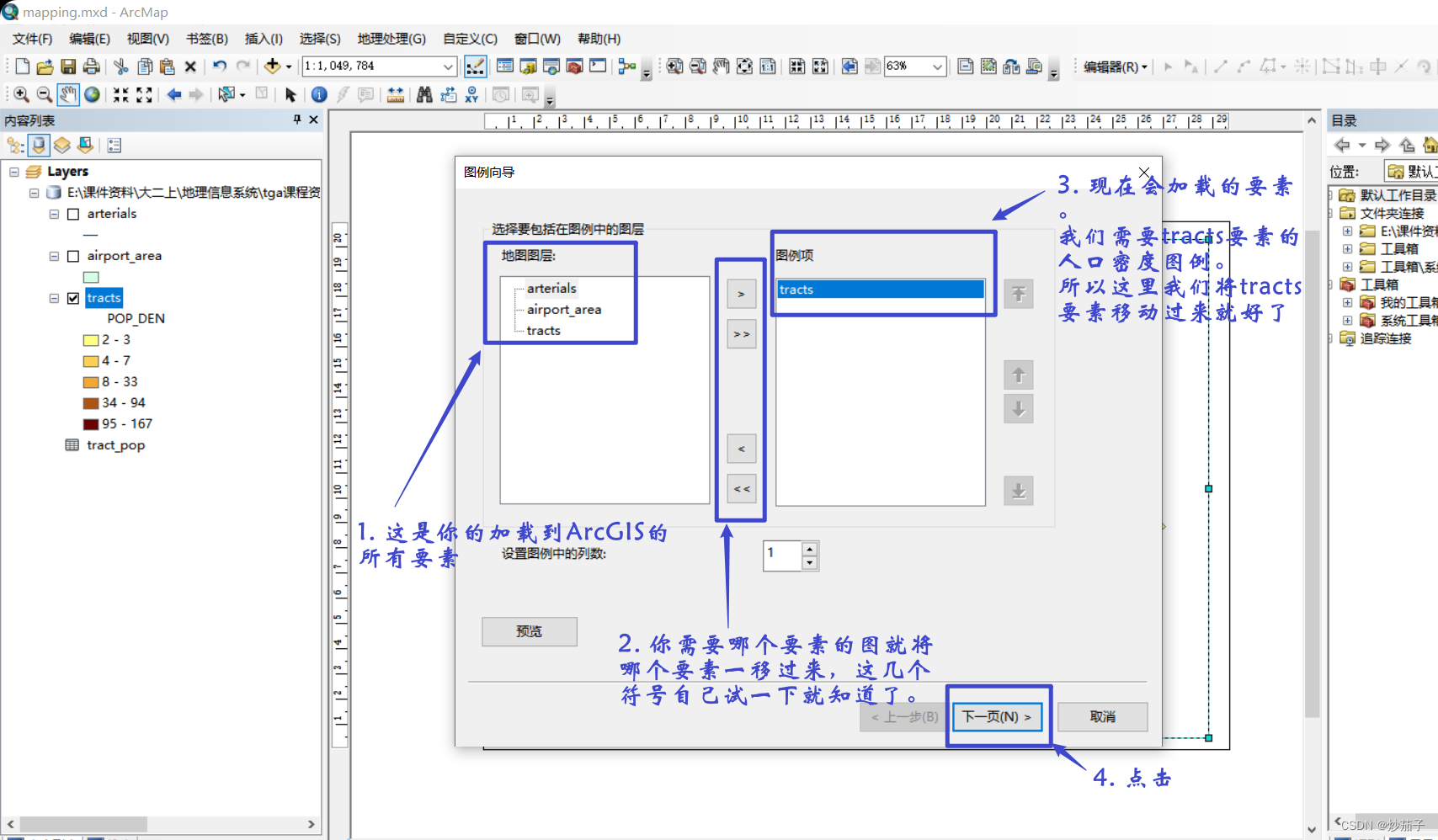Viewport: 1438px width, 840px height.
Task: Increase legend columns with up spinner
Action: [810, 549]
